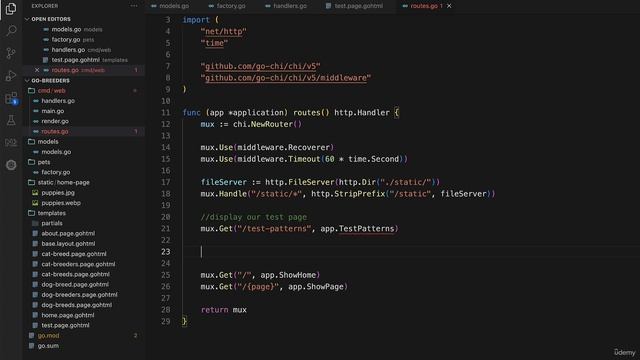
Task: Open home.page.gohtml template
Action: click(x=68, y=315)
